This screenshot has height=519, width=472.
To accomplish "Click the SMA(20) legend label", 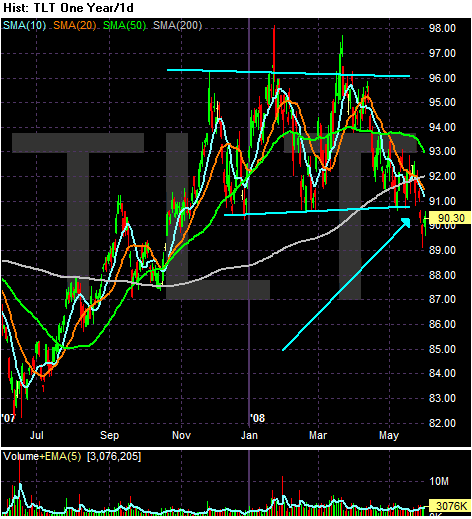I will point(74,25).
